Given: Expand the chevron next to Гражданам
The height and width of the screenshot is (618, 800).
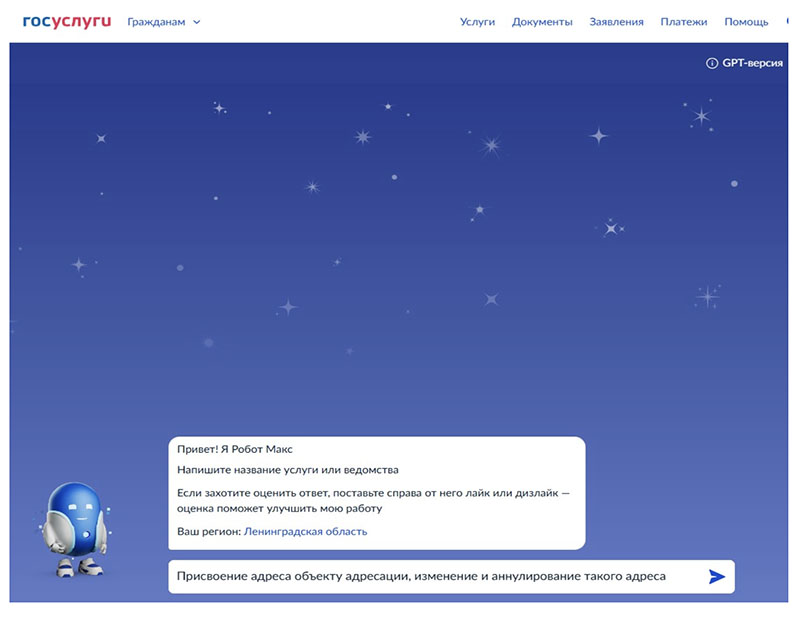Looking at the screenshot, I should (197, 22).
